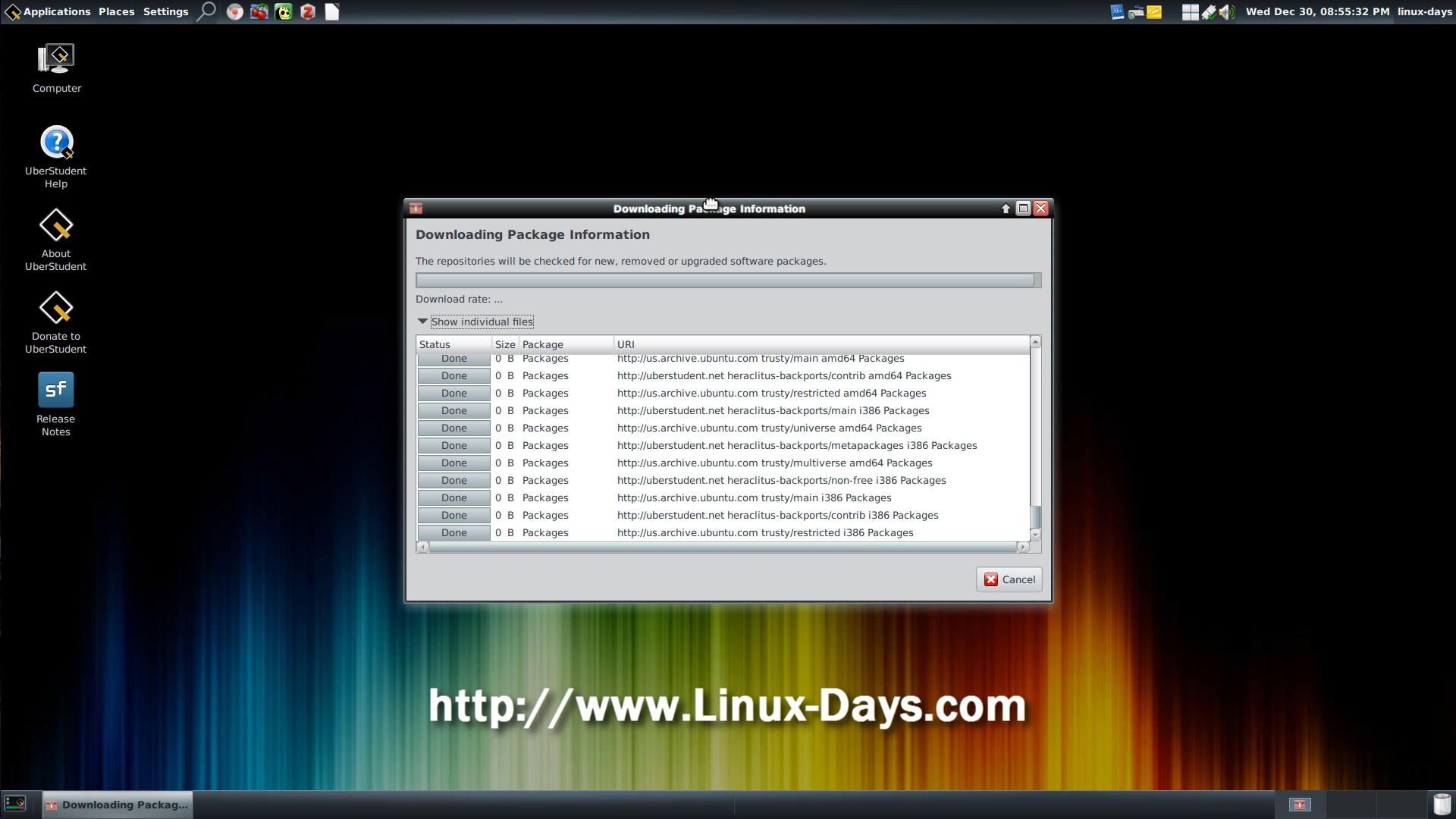Image resolution: width=1456 pixels, height=819 pixels.
Task: Open the yellow notes tray icon
Action: [1154, 11]
